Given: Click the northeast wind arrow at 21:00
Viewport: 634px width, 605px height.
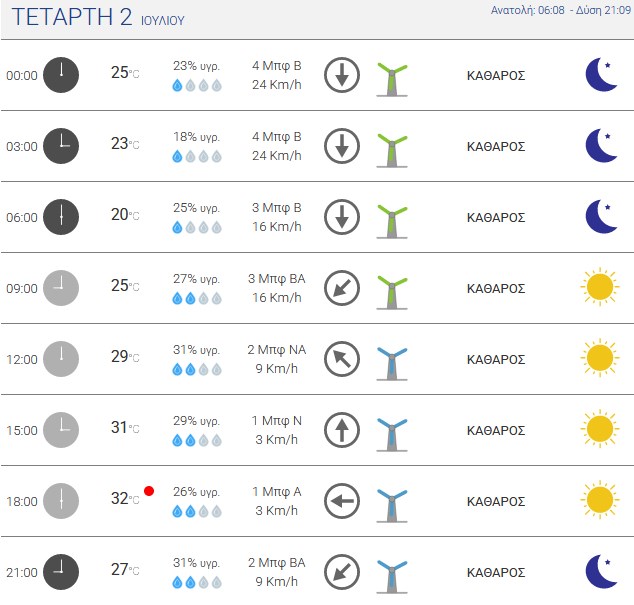Looking at the screenshot, I should pos(342,572).
